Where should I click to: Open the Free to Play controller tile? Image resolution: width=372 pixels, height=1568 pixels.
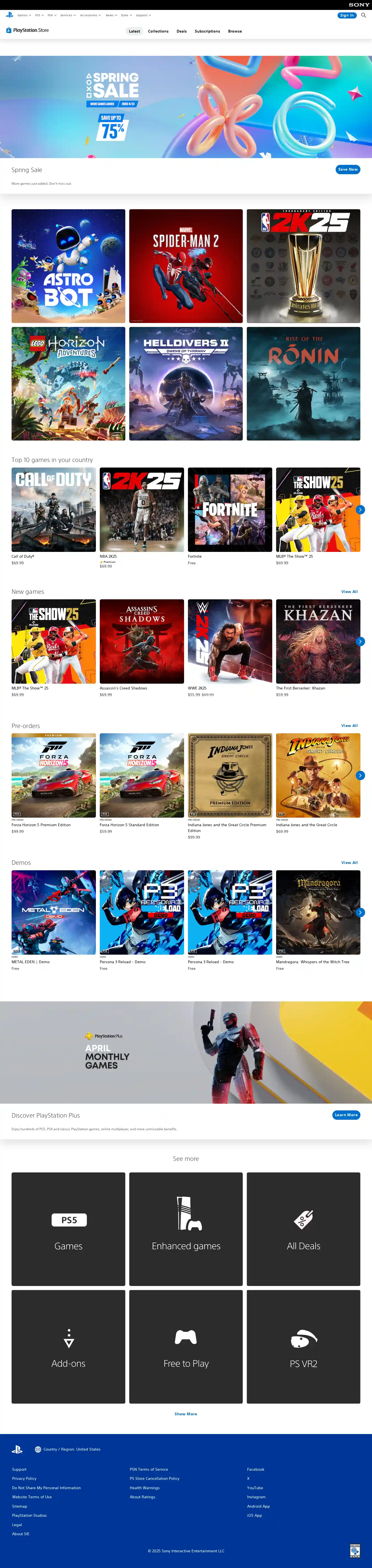186,1346
